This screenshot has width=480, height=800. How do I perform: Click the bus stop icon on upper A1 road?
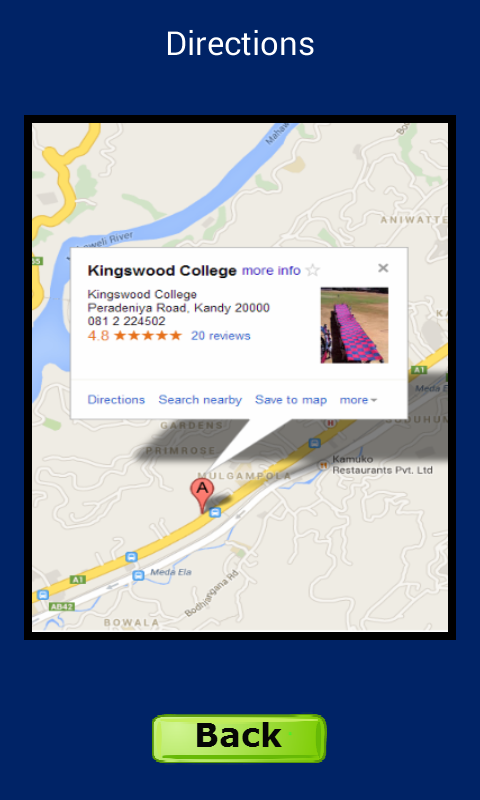click(x=314, y=443)
